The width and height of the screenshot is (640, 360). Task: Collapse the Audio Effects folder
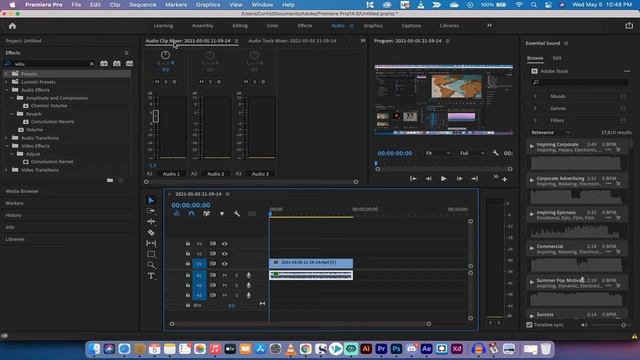pos(7,90)
